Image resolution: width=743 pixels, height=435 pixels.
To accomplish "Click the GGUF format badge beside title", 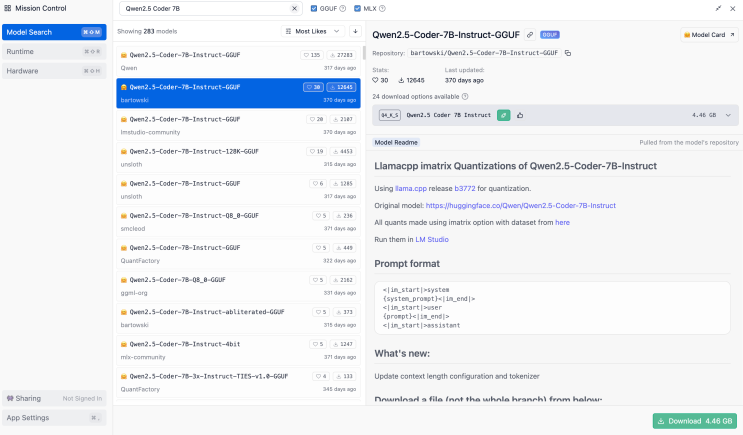I will [550, 35].
